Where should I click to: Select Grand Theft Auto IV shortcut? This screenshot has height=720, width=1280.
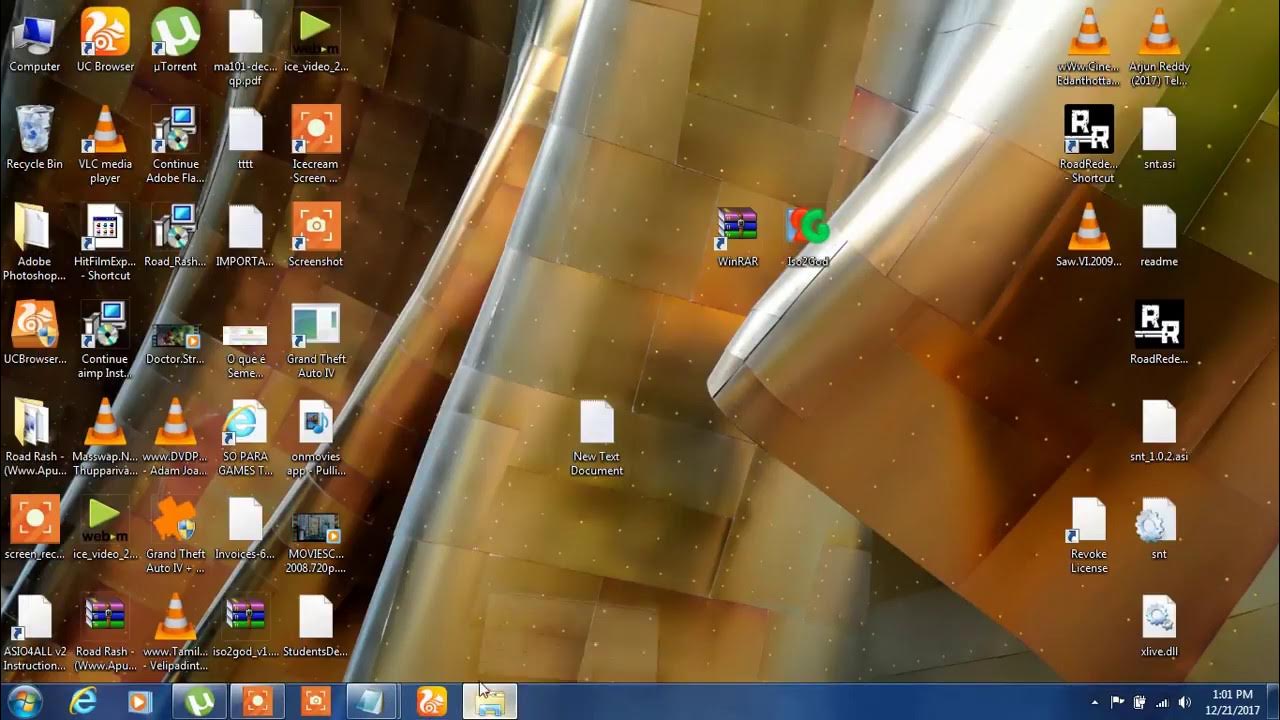(316, 341)
